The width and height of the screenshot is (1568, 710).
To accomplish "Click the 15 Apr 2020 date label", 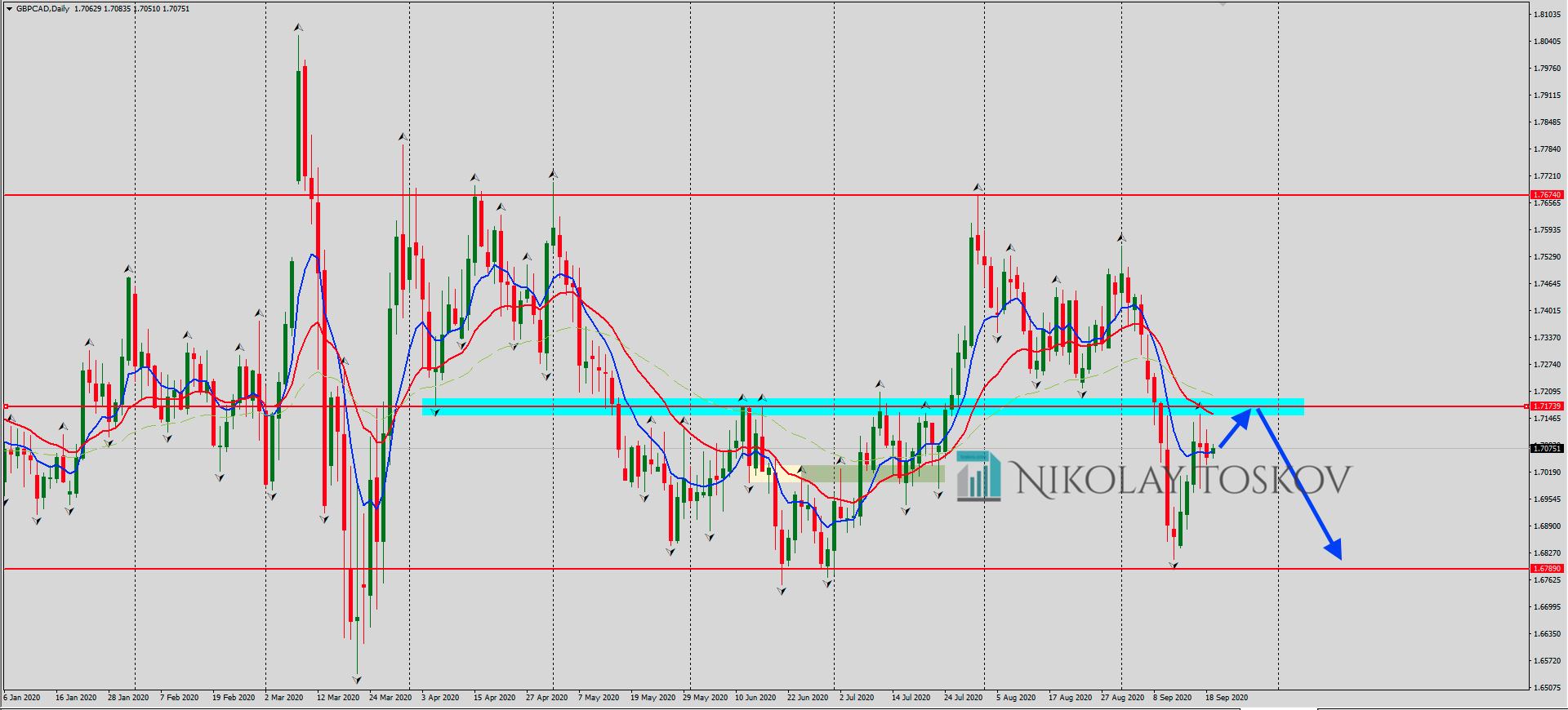I will 495,698.
